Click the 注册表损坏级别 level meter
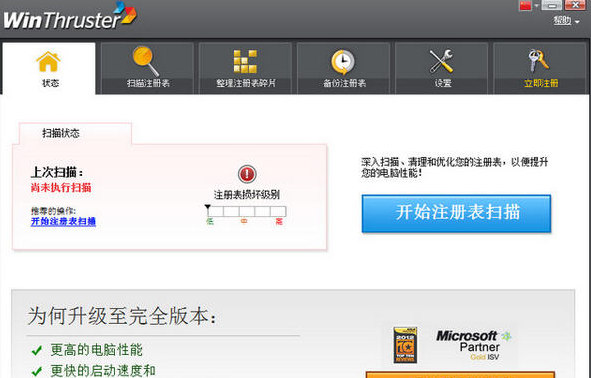Viewport: 591px width, 378px height. (x=247, y=211)
